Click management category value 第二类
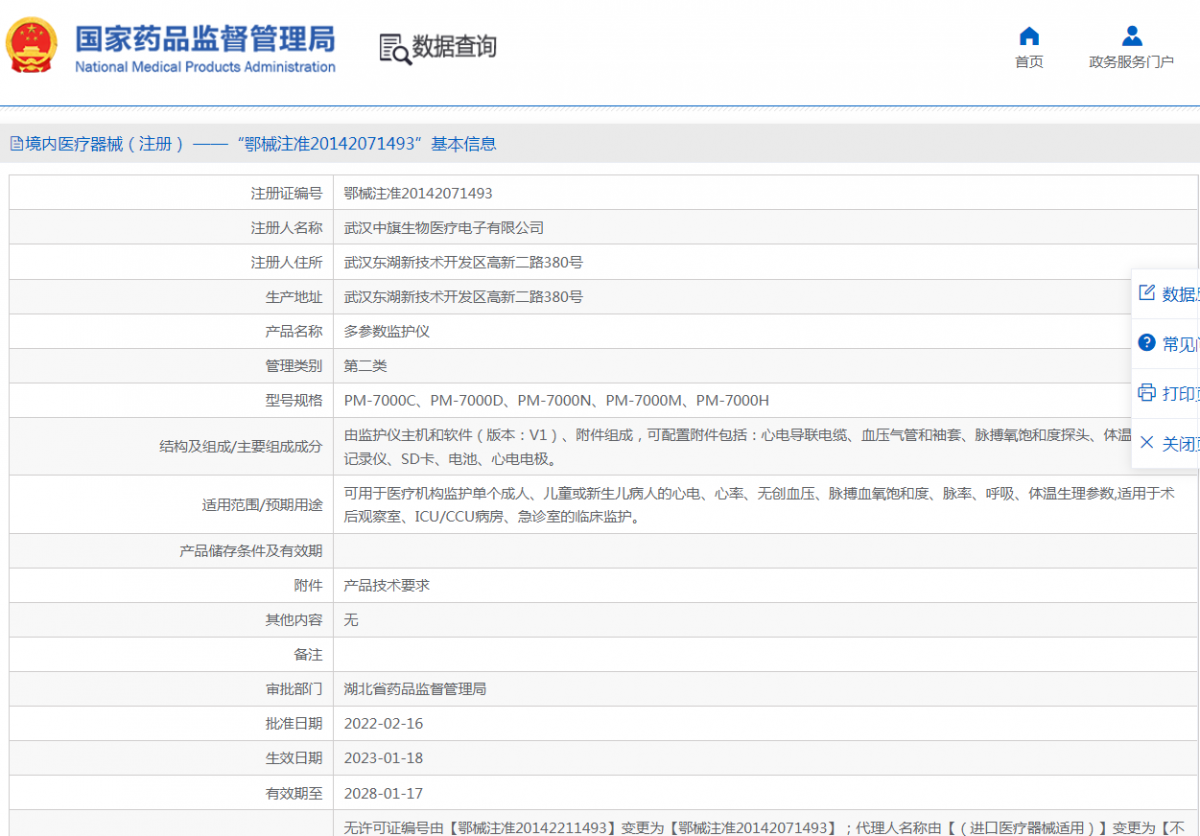 365,366
